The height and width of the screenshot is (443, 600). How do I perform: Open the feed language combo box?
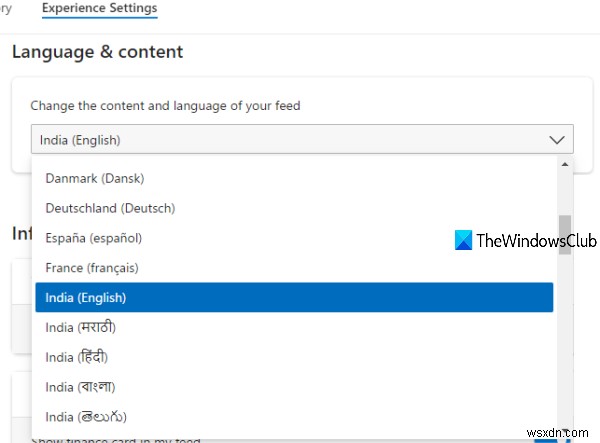301,140
